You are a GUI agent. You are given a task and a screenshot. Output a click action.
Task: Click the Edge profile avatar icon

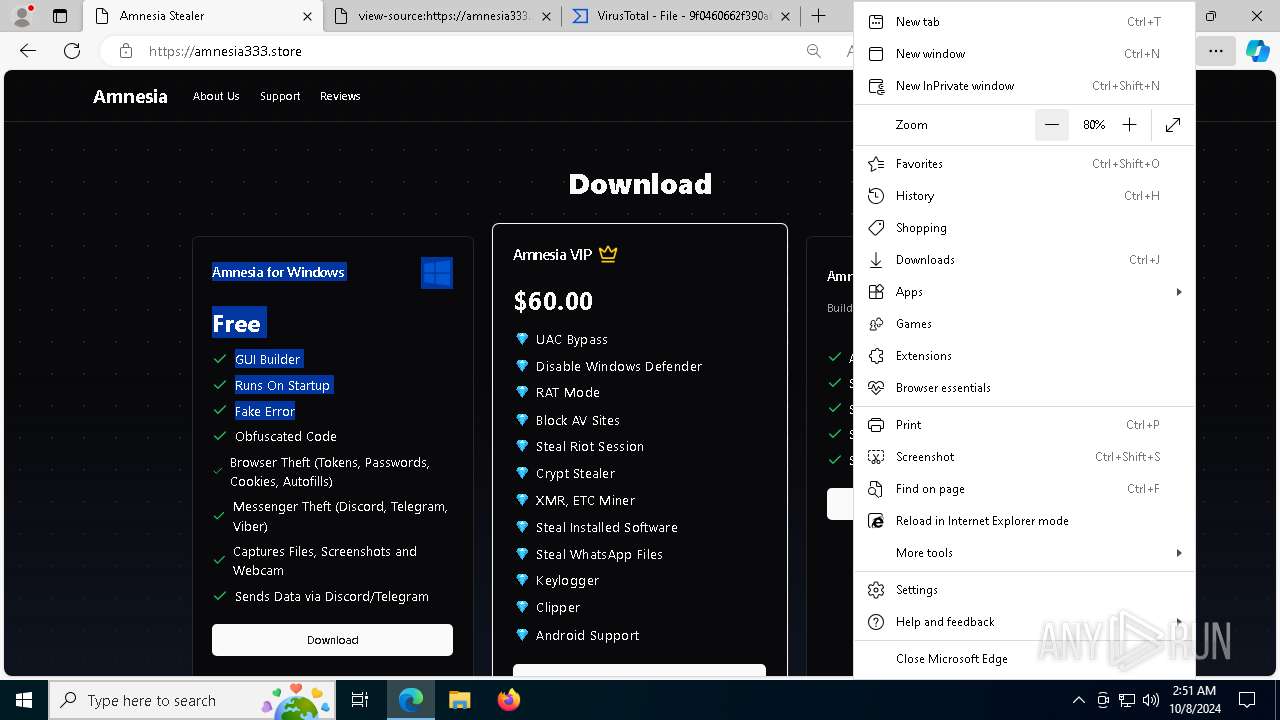tap(22, 16)
